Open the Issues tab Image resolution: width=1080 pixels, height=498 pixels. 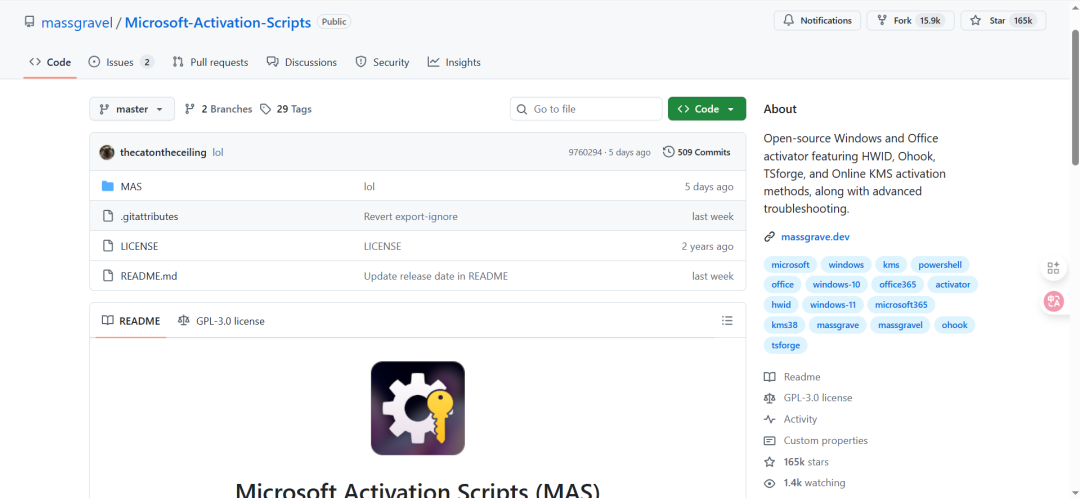pyautogui.click(x=121, y=62)
